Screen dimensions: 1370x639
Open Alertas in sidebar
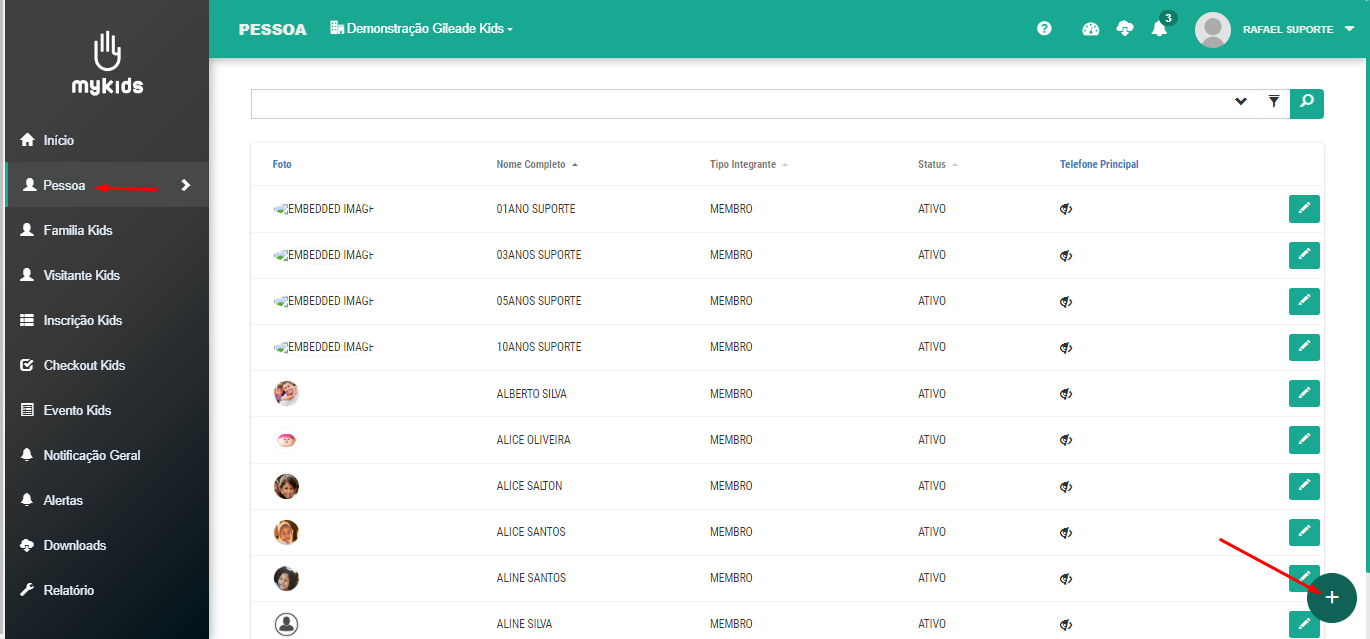pyautogui.click(x=107, y=500)
